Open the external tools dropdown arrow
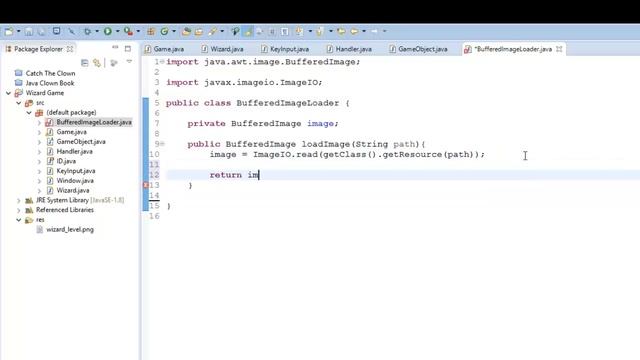 point(138,31)
